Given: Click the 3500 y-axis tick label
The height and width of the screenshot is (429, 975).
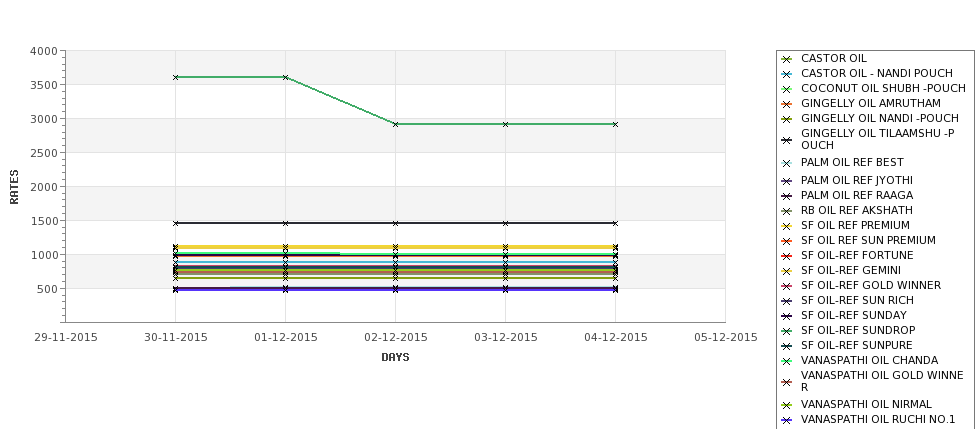Looking at the screenshot, I should (x=44, y=85).
